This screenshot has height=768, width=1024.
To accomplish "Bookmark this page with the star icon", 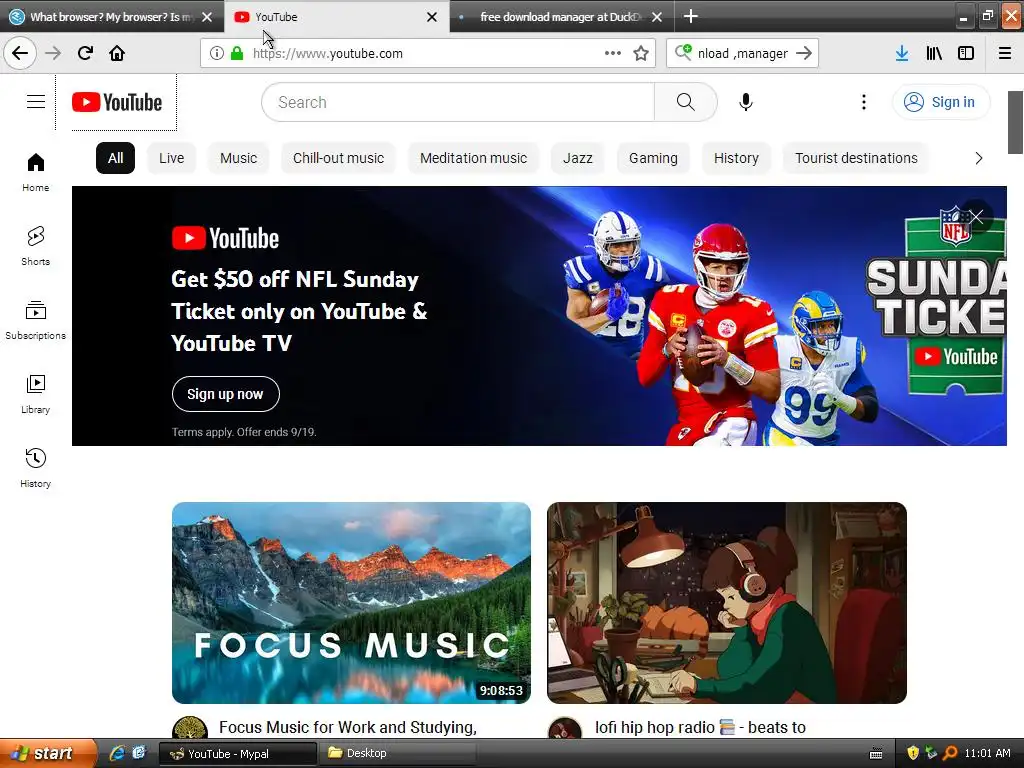I will click(641, 53).
